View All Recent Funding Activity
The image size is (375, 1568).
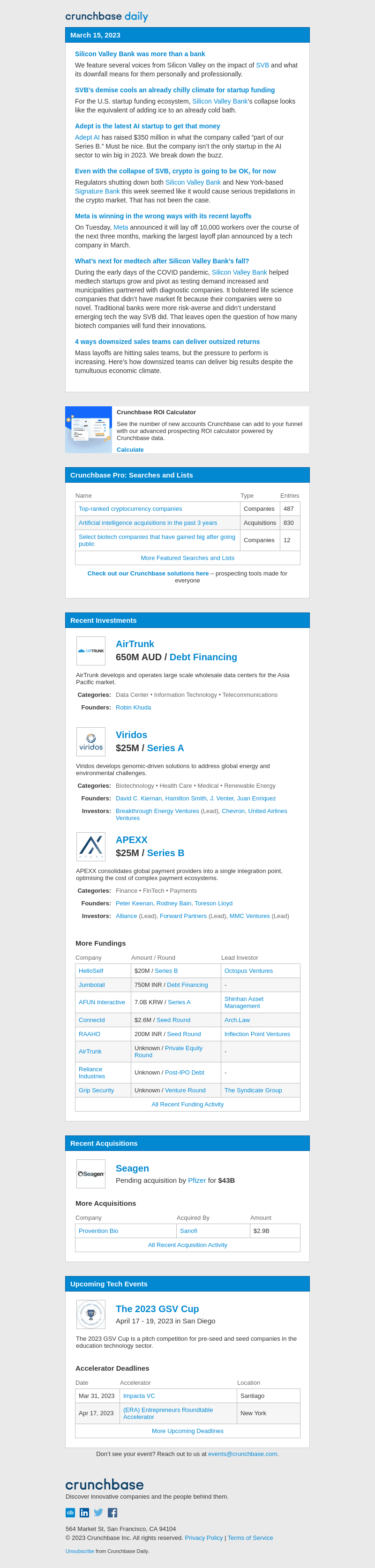[187, 1104]
